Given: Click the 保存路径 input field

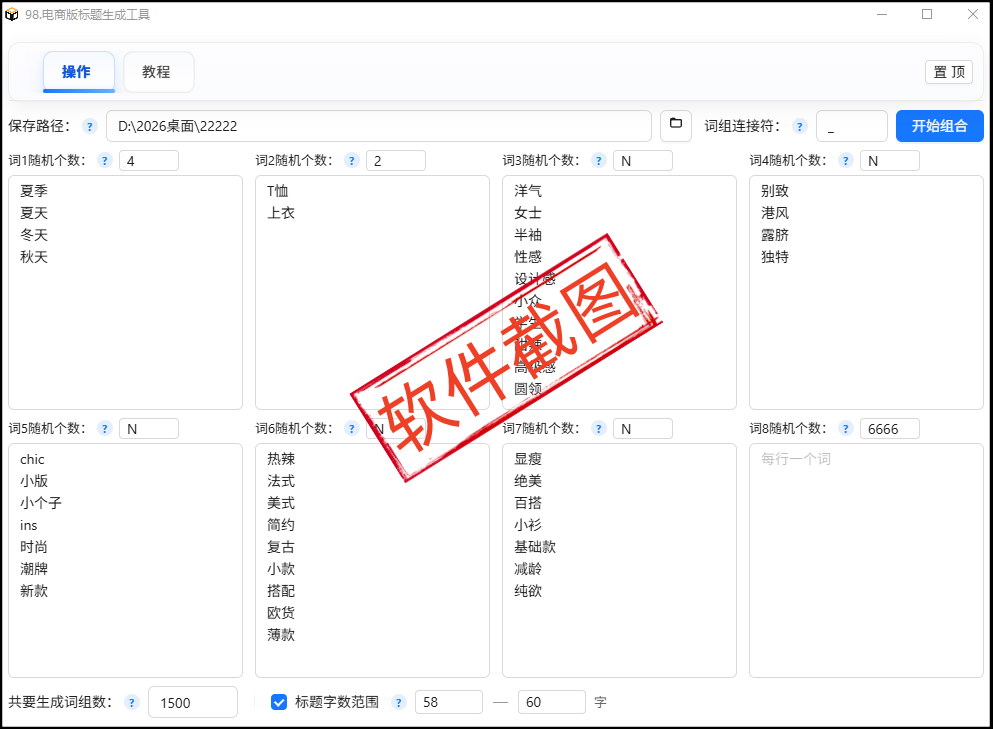Looking at the screenshot, I should point(378,126).
